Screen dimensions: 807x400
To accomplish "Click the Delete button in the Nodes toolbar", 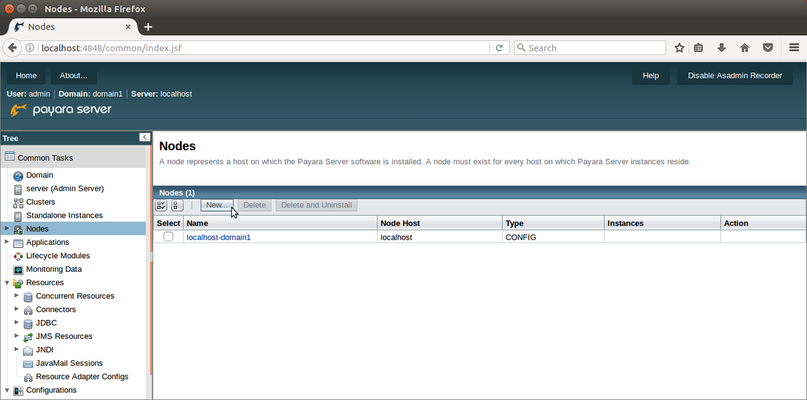I will pyautogui.click(x=255, y=205).
